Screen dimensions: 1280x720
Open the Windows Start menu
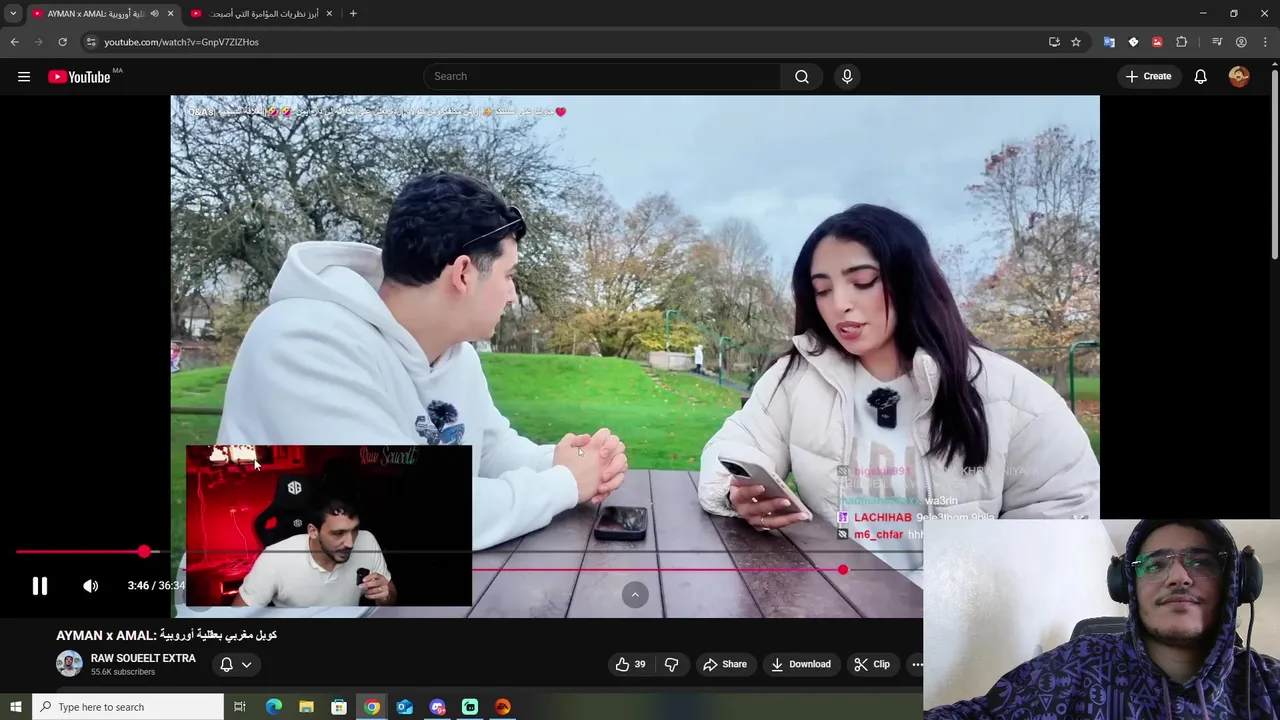click(16, 707)
